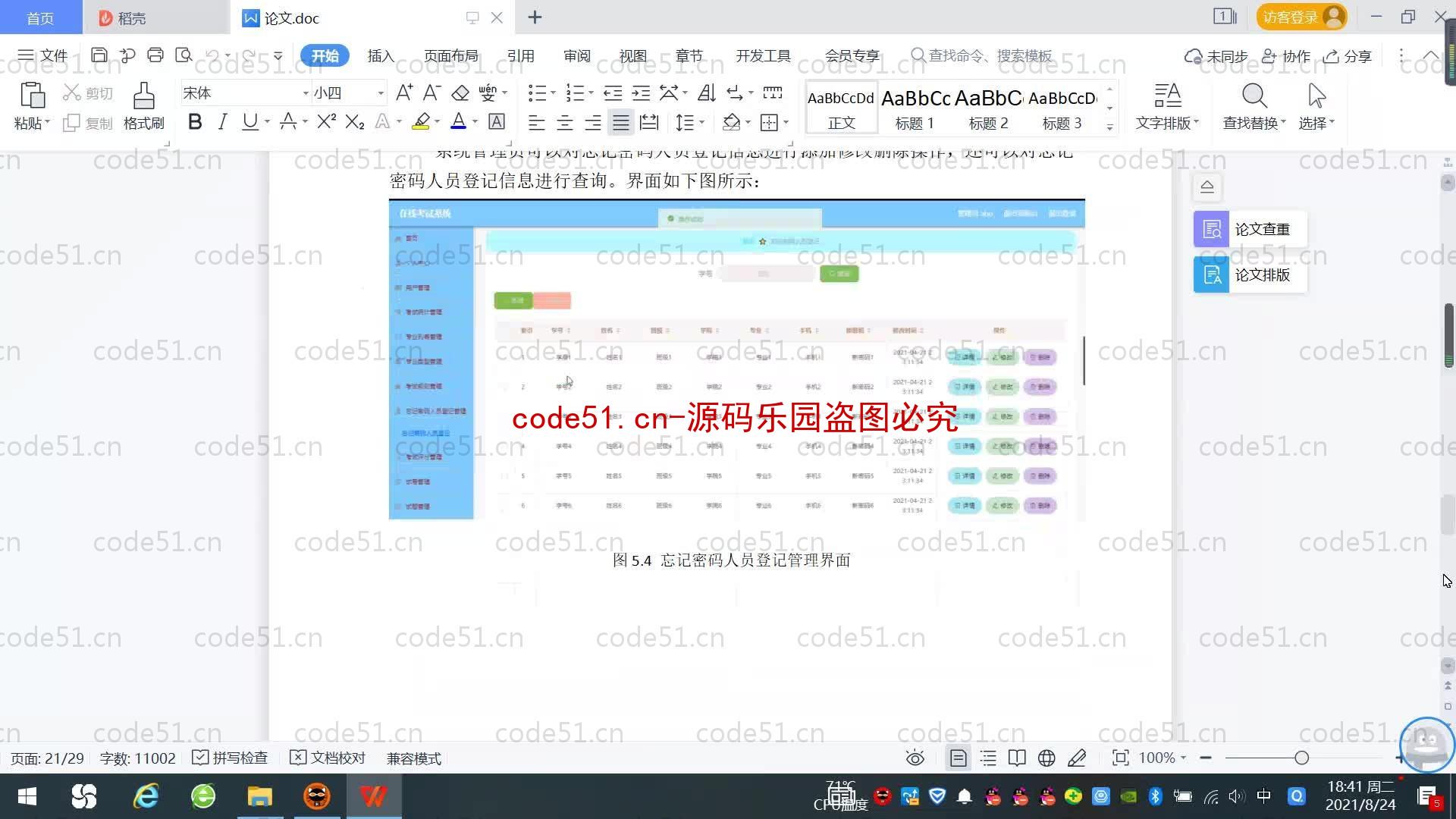
Task: Open the Windows Start menu
Action: [x=27, y=796]
